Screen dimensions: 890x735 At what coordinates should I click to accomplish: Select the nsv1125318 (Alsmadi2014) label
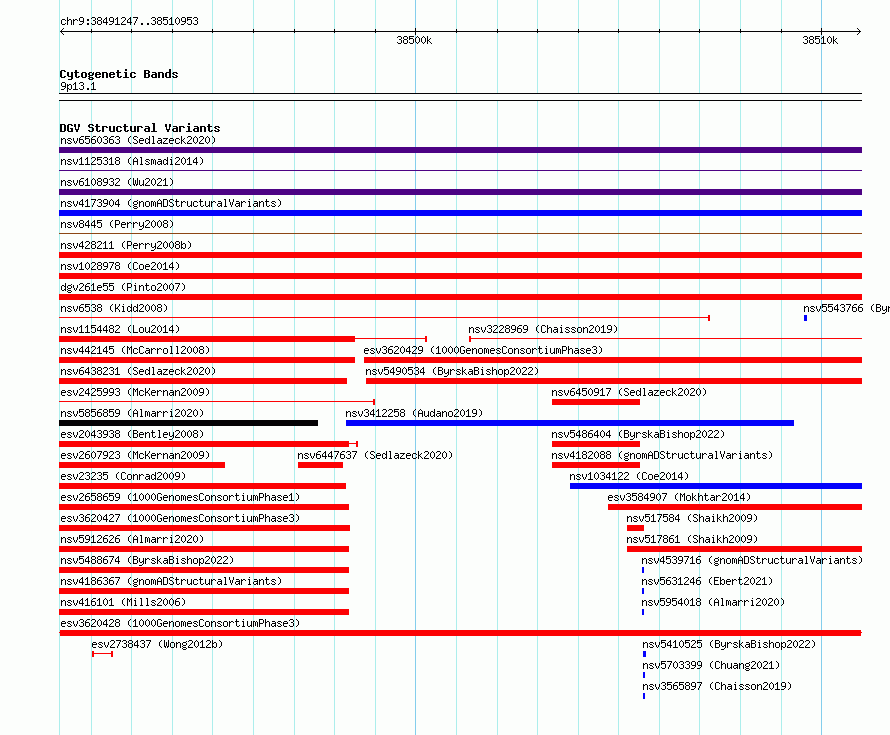[132, 161]
